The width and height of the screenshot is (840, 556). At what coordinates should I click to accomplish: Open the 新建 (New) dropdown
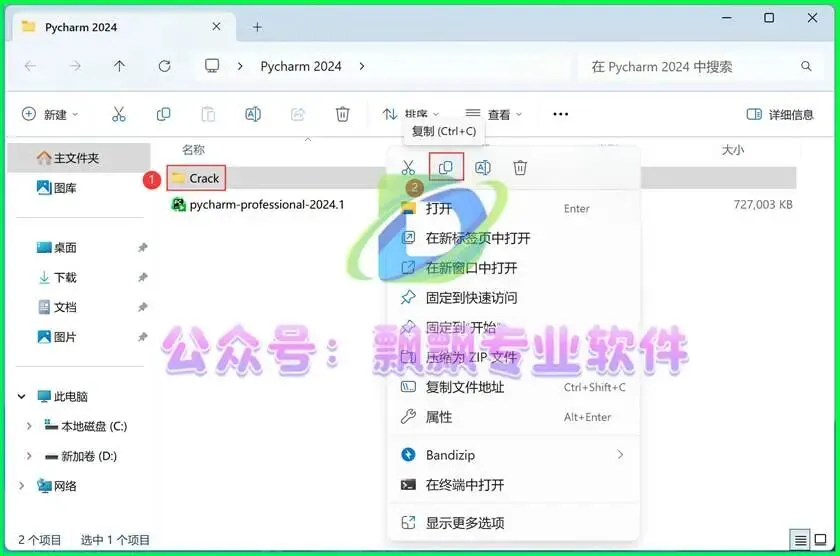(50, 114)
